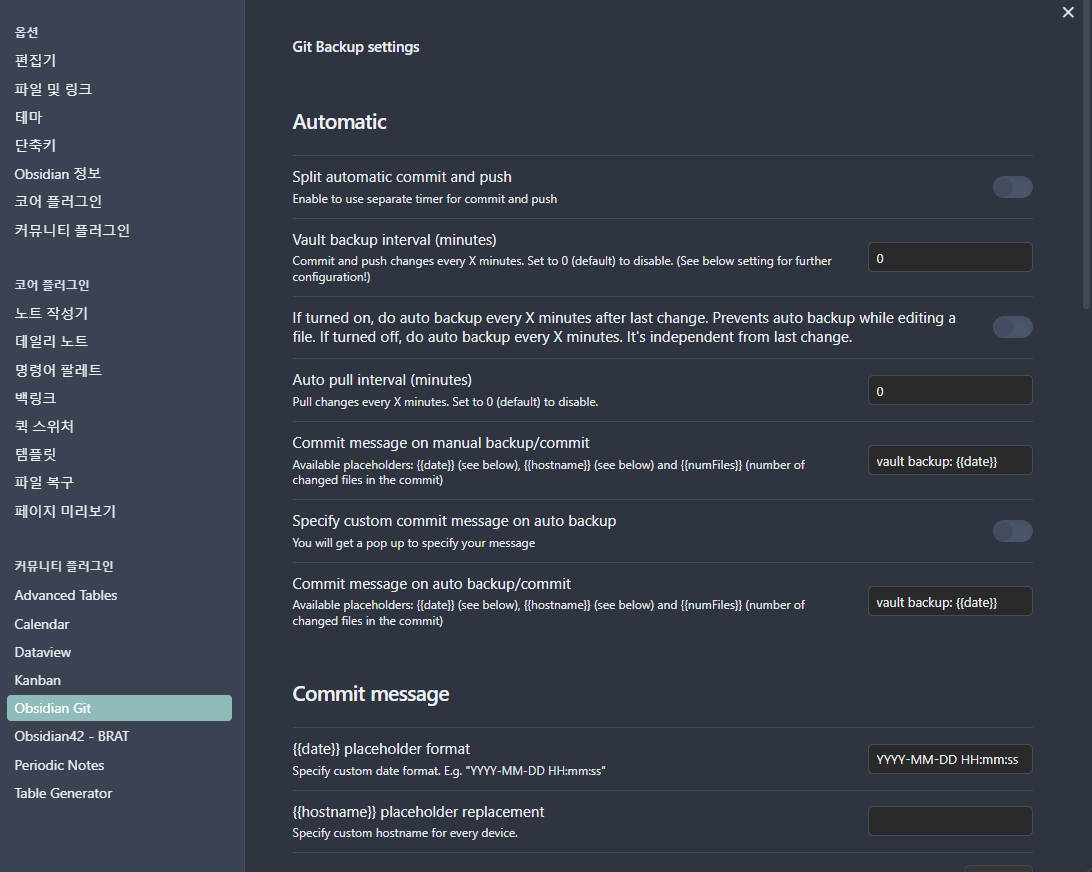Screen dimensions: 1092x872
Task: Edit auto backup commit message field
Action: (950, 602)
